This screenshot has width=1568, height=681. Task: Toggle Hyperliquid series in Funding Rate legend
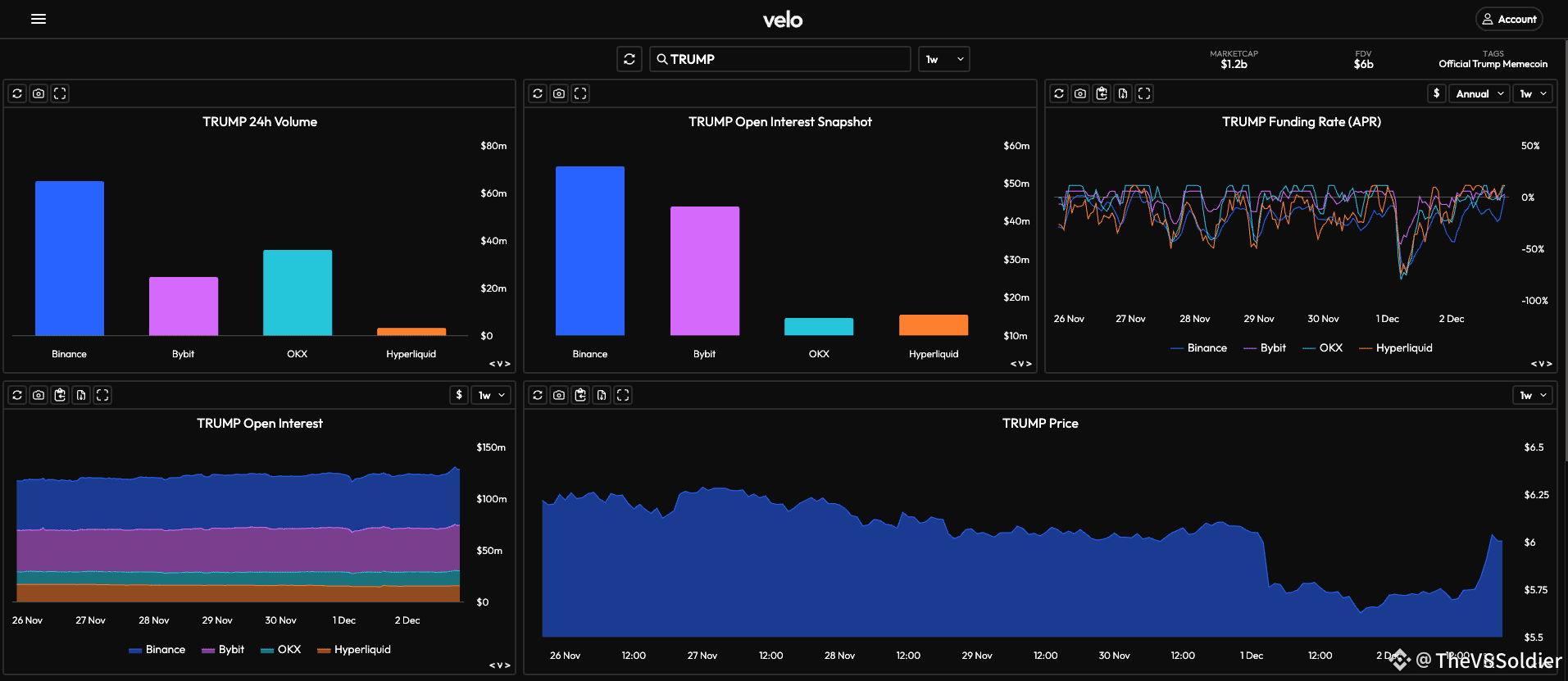pyautogui.click(x=1396, y=348)
